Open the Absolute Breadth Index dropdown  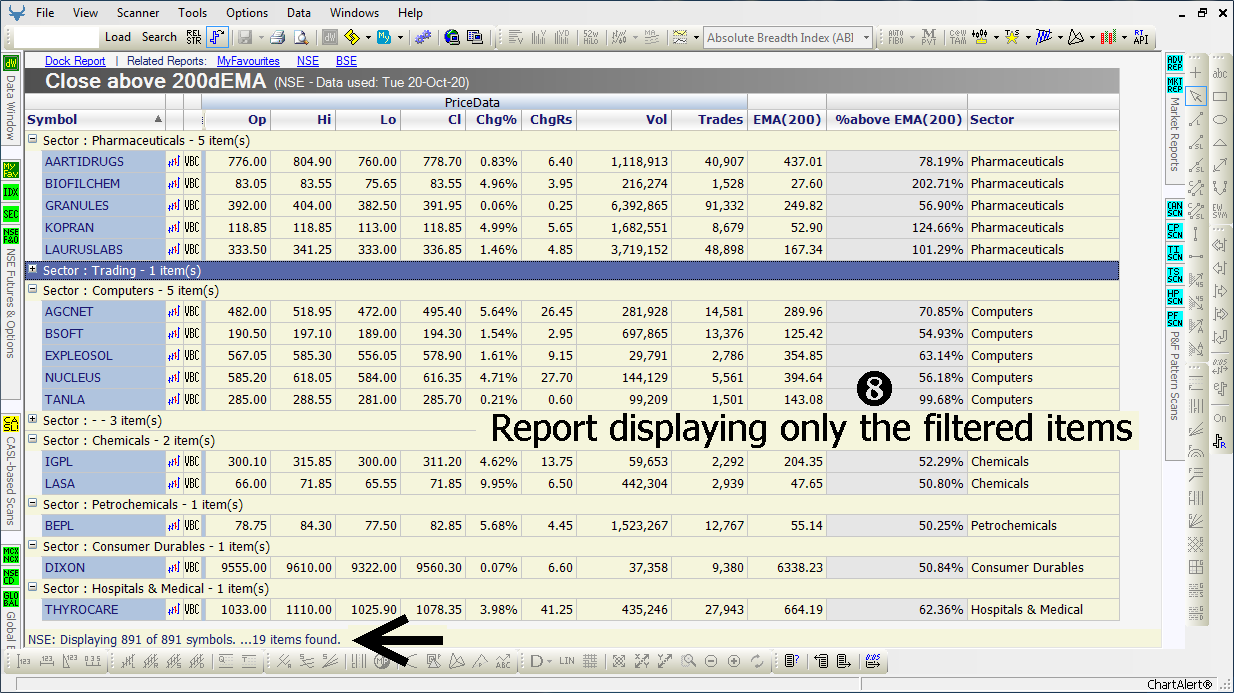coord(866,37)
